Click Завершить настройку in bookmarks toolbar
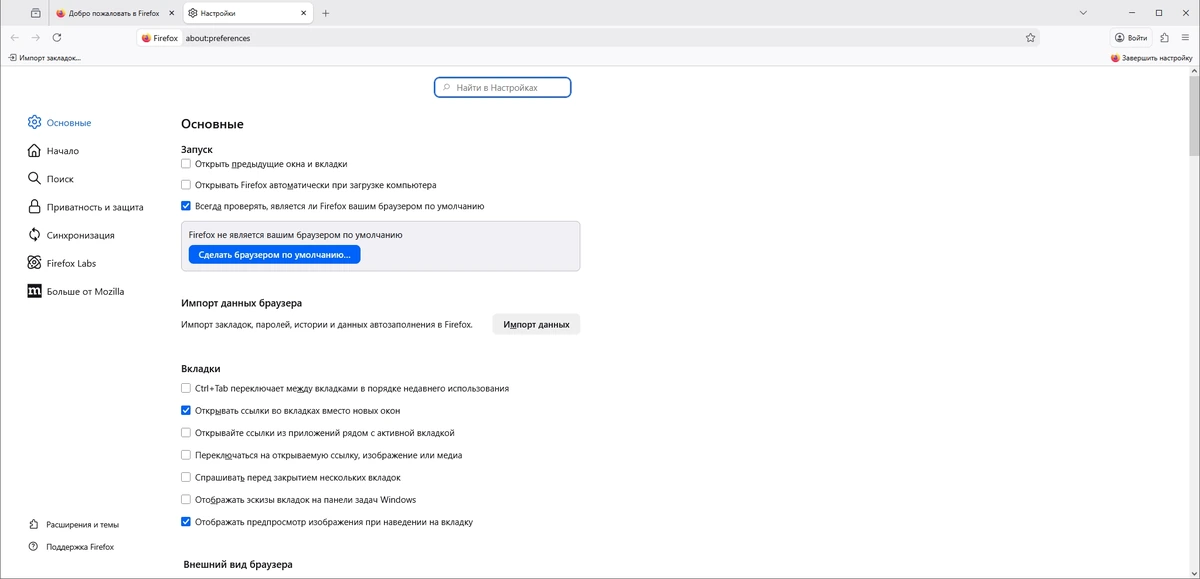Screen dimensions: 1200x579 (x=1152, y=58)
